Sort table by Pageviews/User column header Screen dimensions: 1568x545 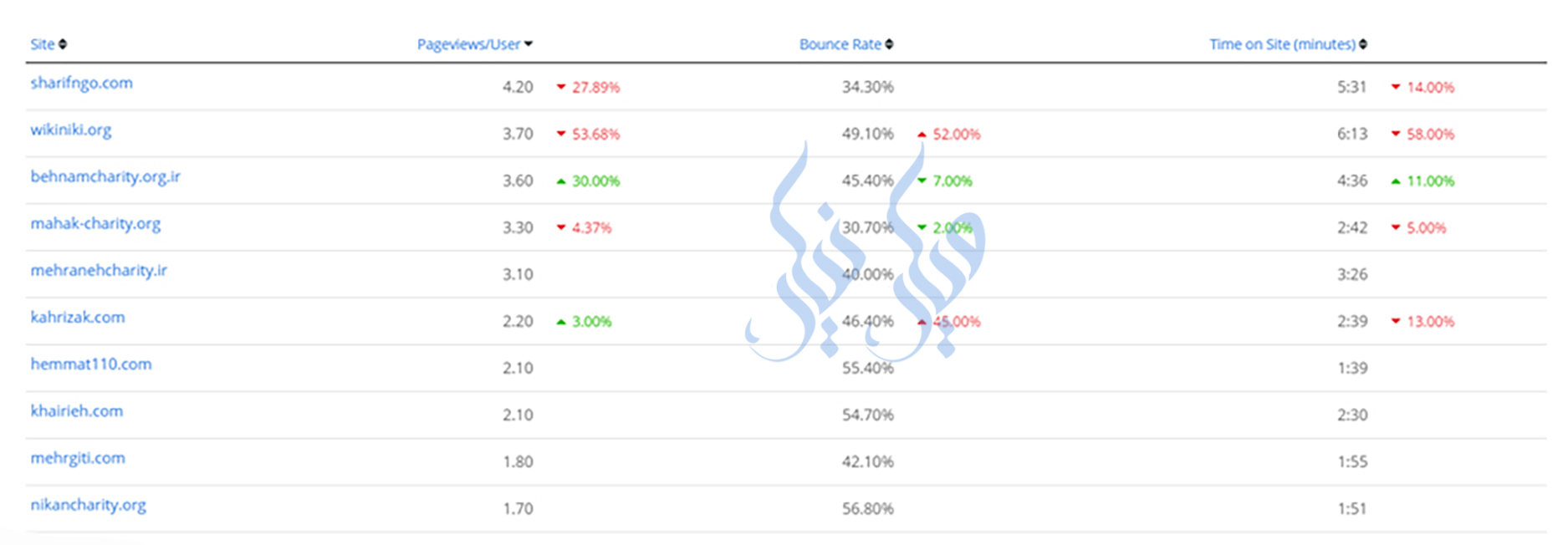(x=468, y=44)
